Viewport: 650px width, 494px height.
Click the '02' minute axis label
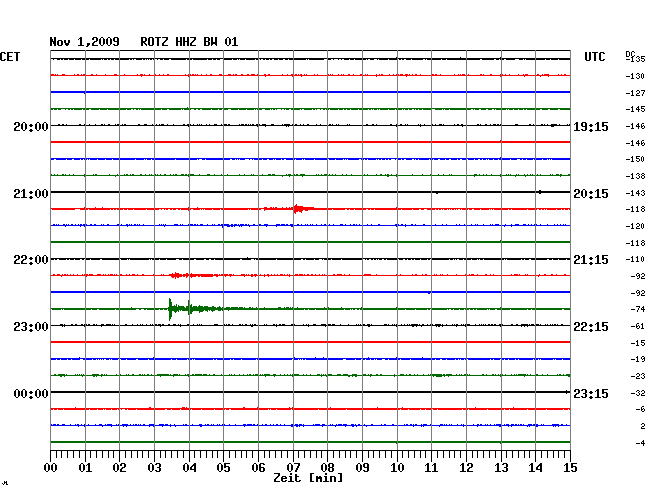click(119, 467)
